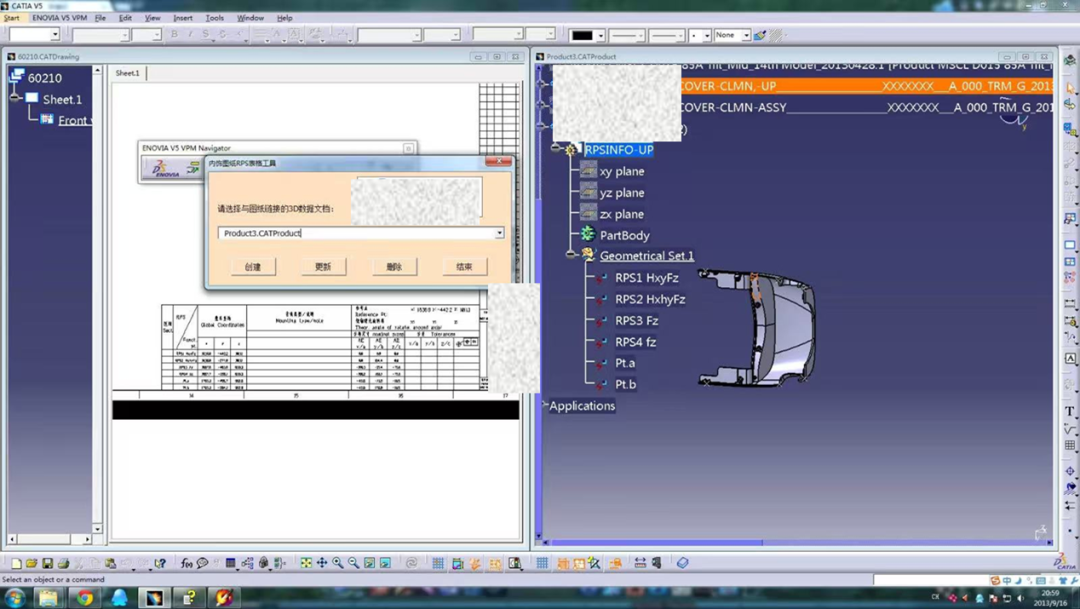Select RPS4 fz point in tree
The width and height of the screenshot is (1080, 609).
pyautogui.click(x=635, y=342)
